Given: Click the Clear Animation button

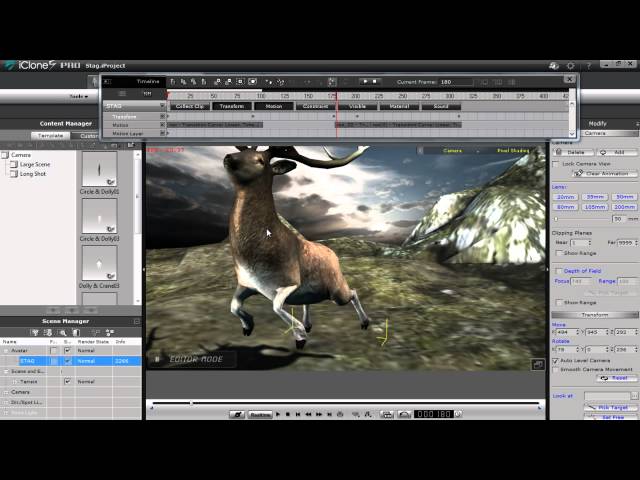Looking at the screenshot, I should 606,173.
